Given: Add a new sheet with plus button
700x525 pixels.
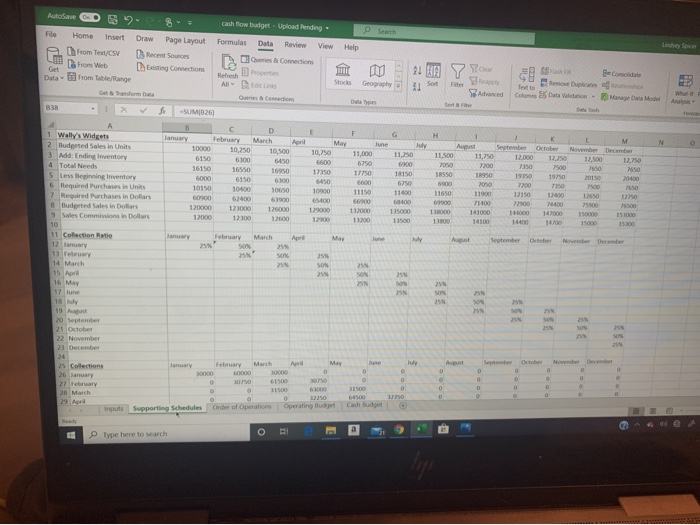Looking at the screenshot, I should coord(403,405).
